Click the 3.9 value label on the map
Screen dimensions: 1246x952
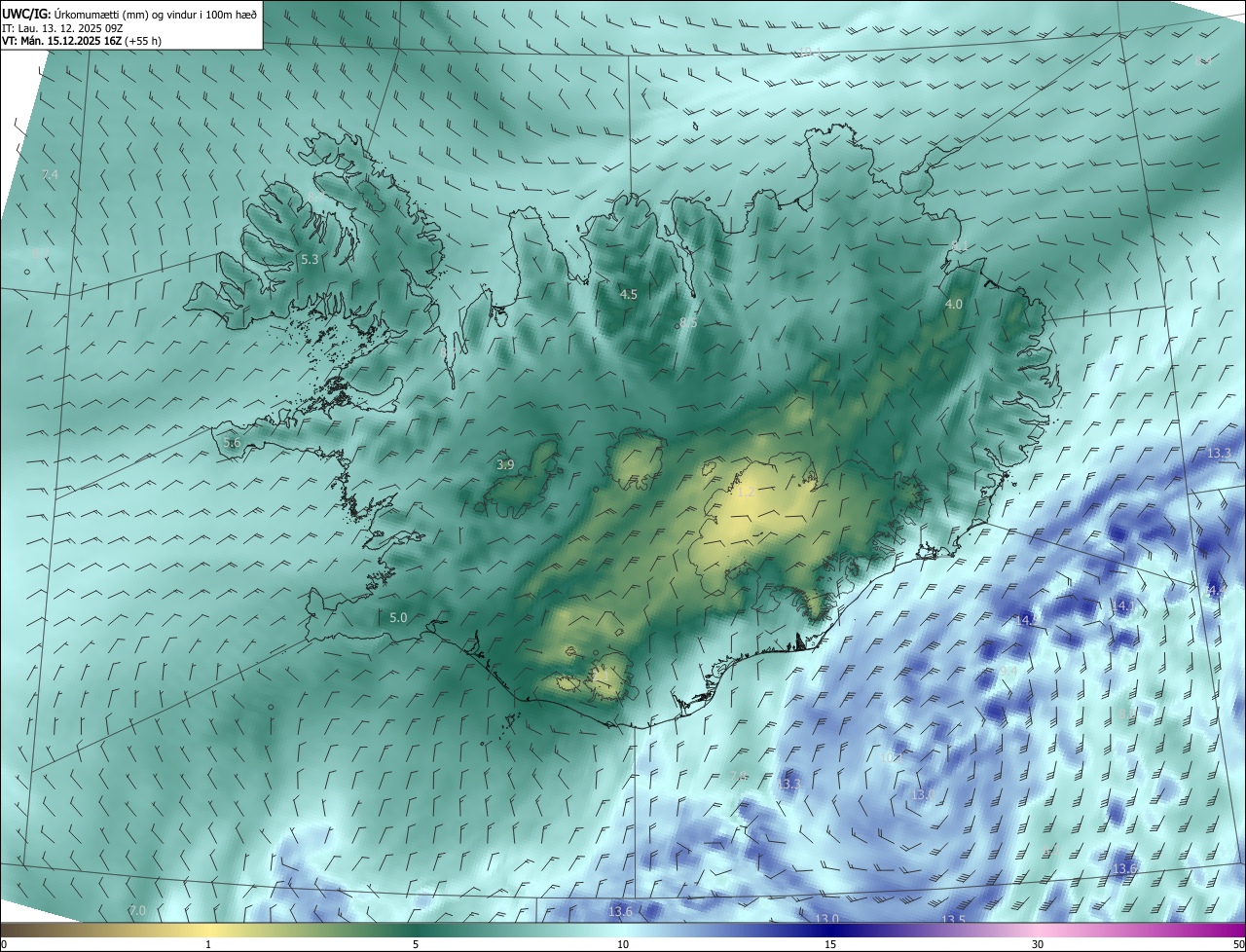[x=505, y=465]
